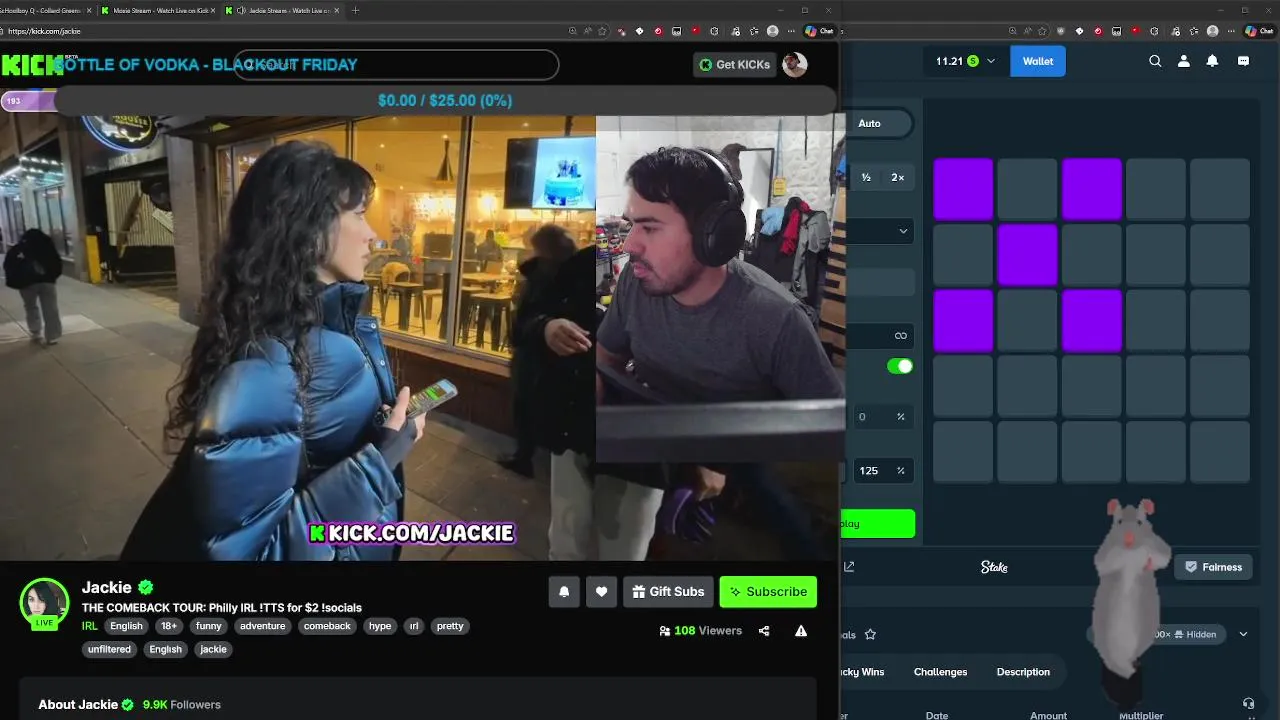Click the infinity number of bets field

point(880,335)
